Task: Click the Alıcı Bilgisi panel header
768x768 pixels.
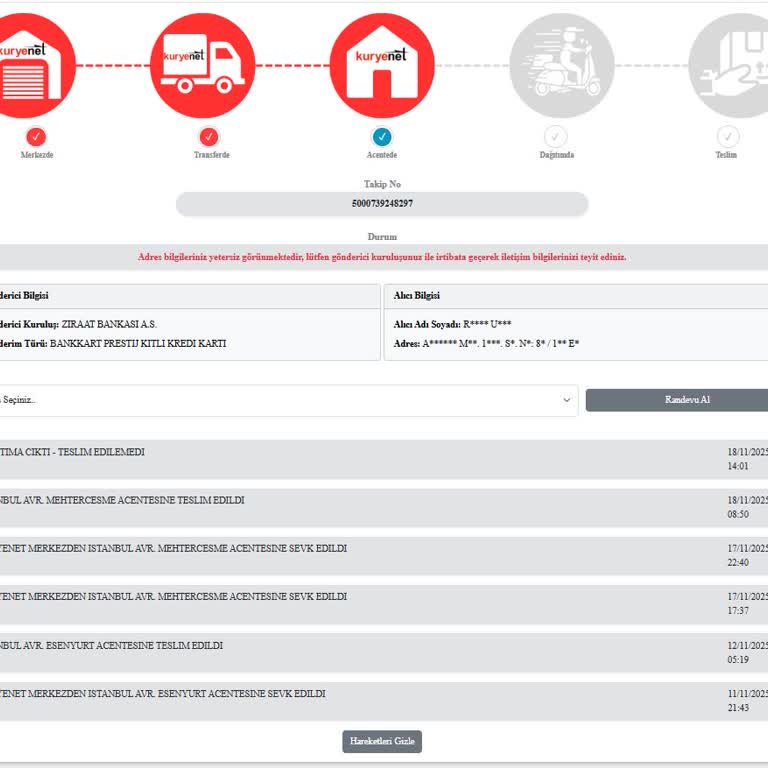Action: (x=575, y=296)
